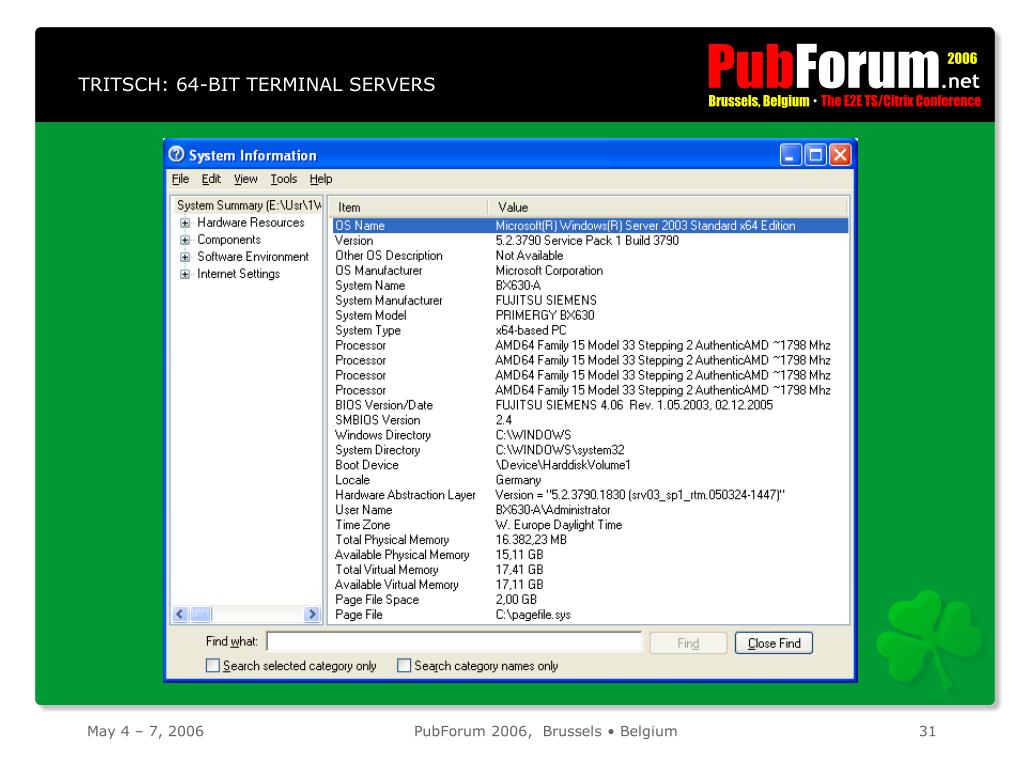Select the Available Virtual Memory row
This screenshot has height=768, width=1024.
click(590, 585)
